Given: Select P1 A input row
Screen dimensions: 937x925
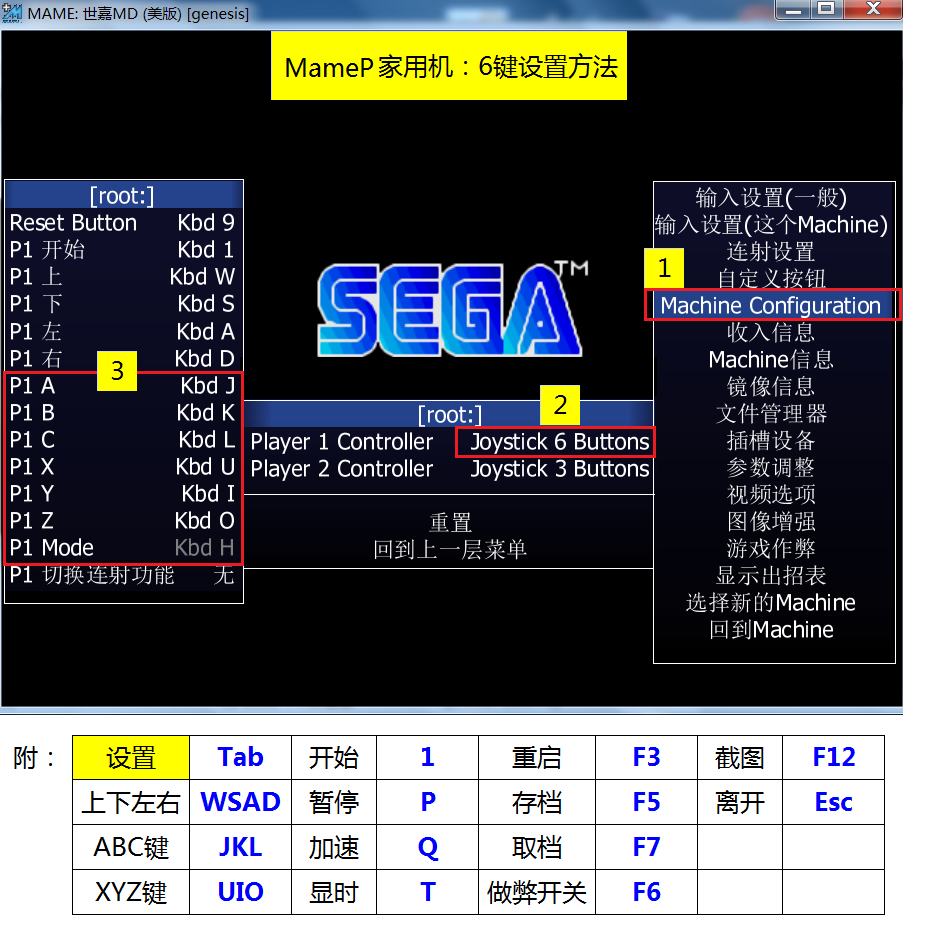Looking at the screenshot, I should click(123, 386).
